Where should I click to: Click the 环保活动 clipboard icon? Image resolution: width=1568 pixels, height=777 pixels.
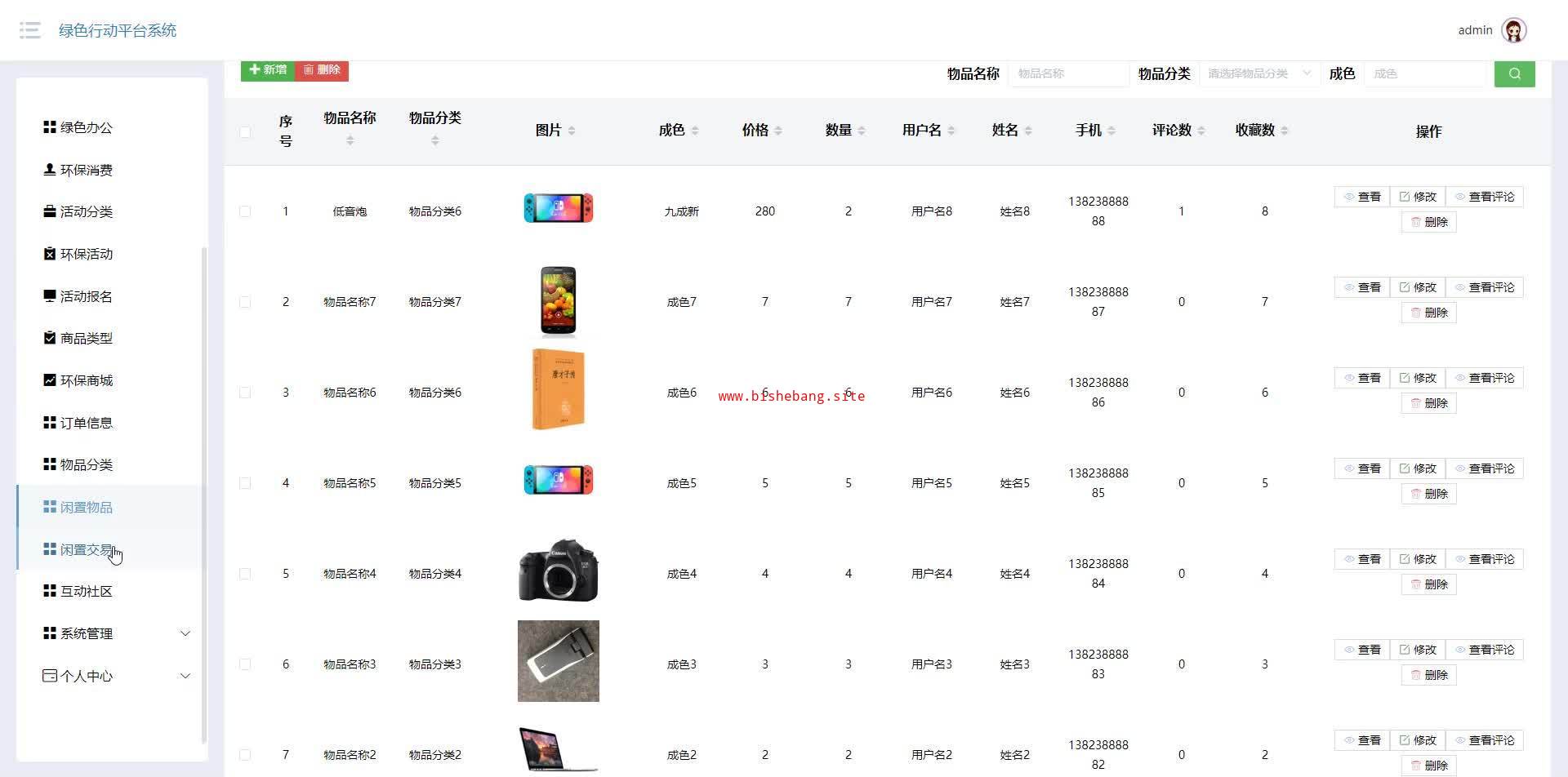(49, 254)
